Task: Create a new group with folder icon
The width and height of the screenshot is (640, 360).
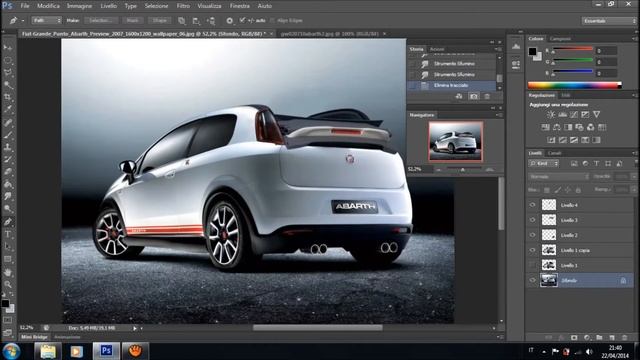Action: (599, 338)
